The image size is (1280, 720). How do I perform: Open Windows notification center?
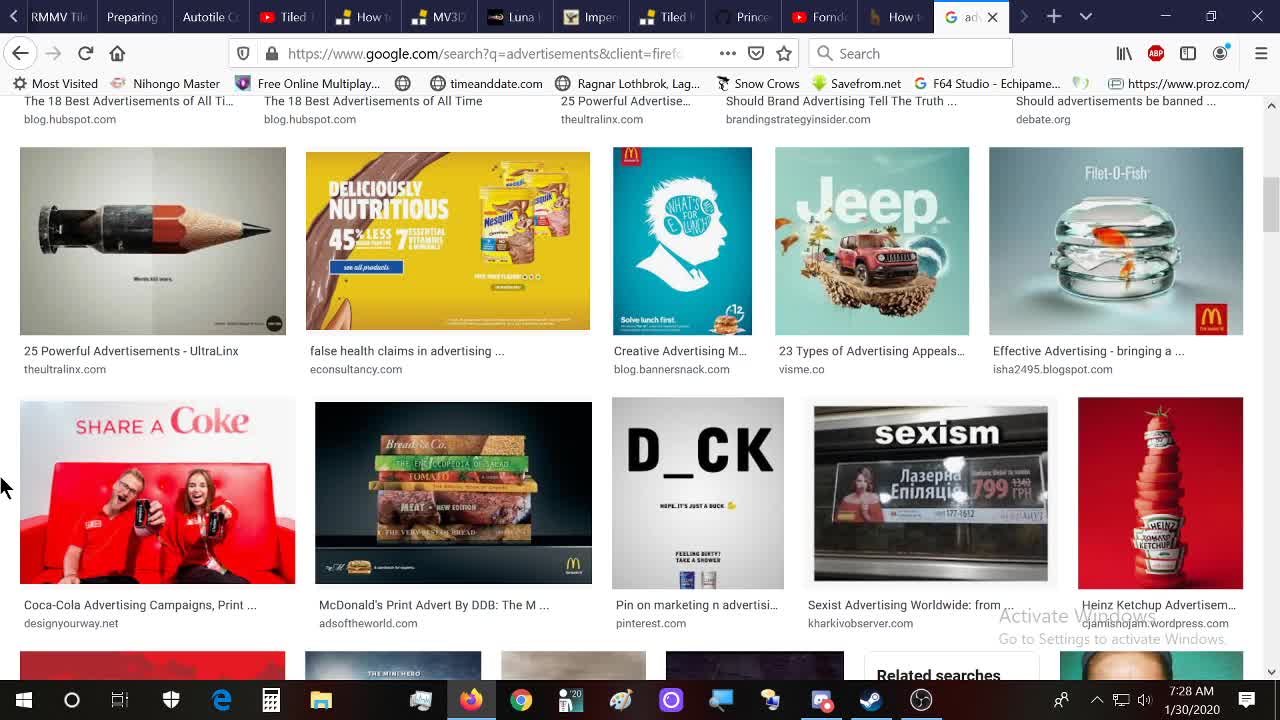(x=1247, y=700)
